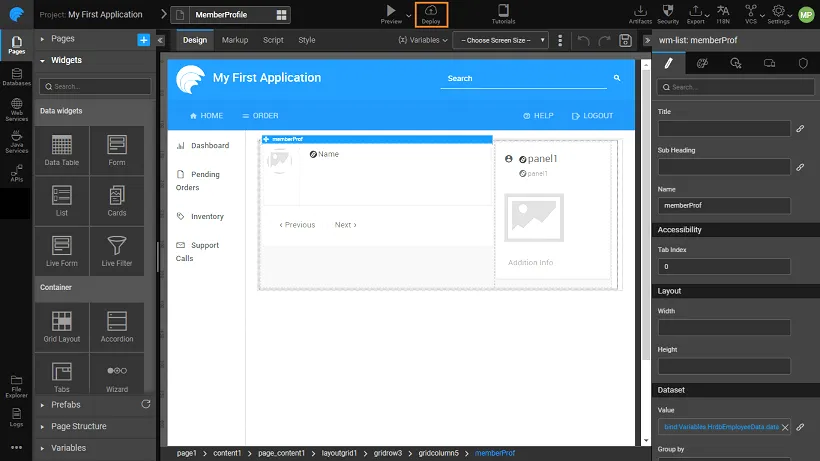The width and height of the screenshot is (820, 461).
Task: Click the Deploy icon
Action: point(431,13)
